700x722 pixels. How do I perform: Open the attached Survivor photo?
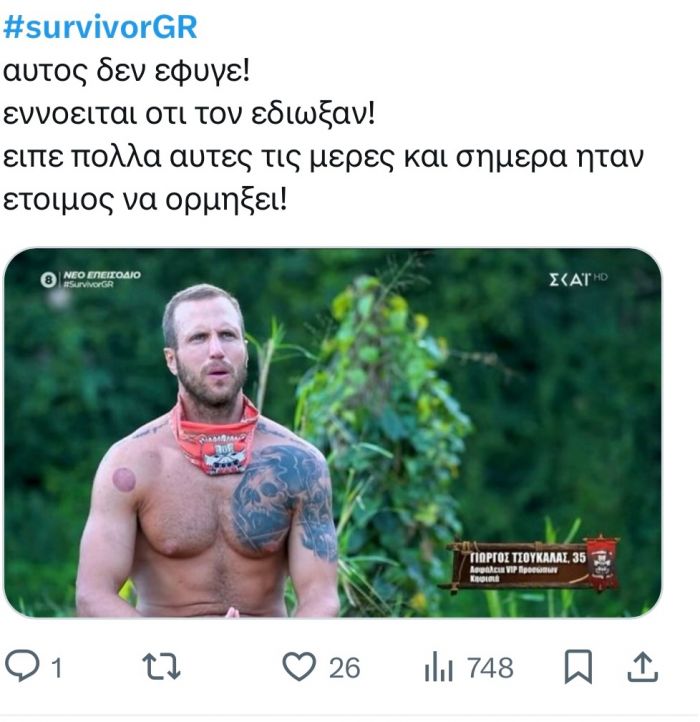click(332, 432)
